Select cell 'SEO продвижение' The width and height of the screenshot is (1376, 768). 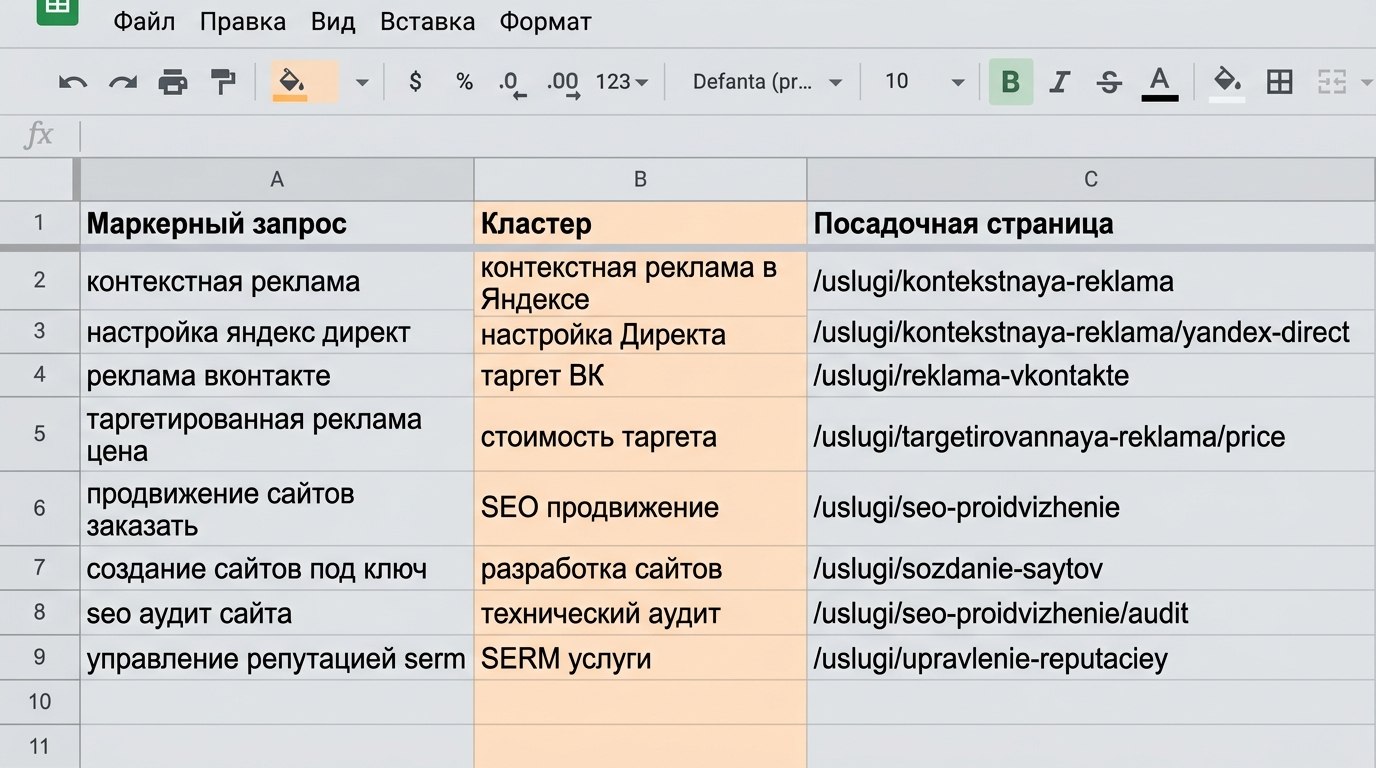[640, 509]
